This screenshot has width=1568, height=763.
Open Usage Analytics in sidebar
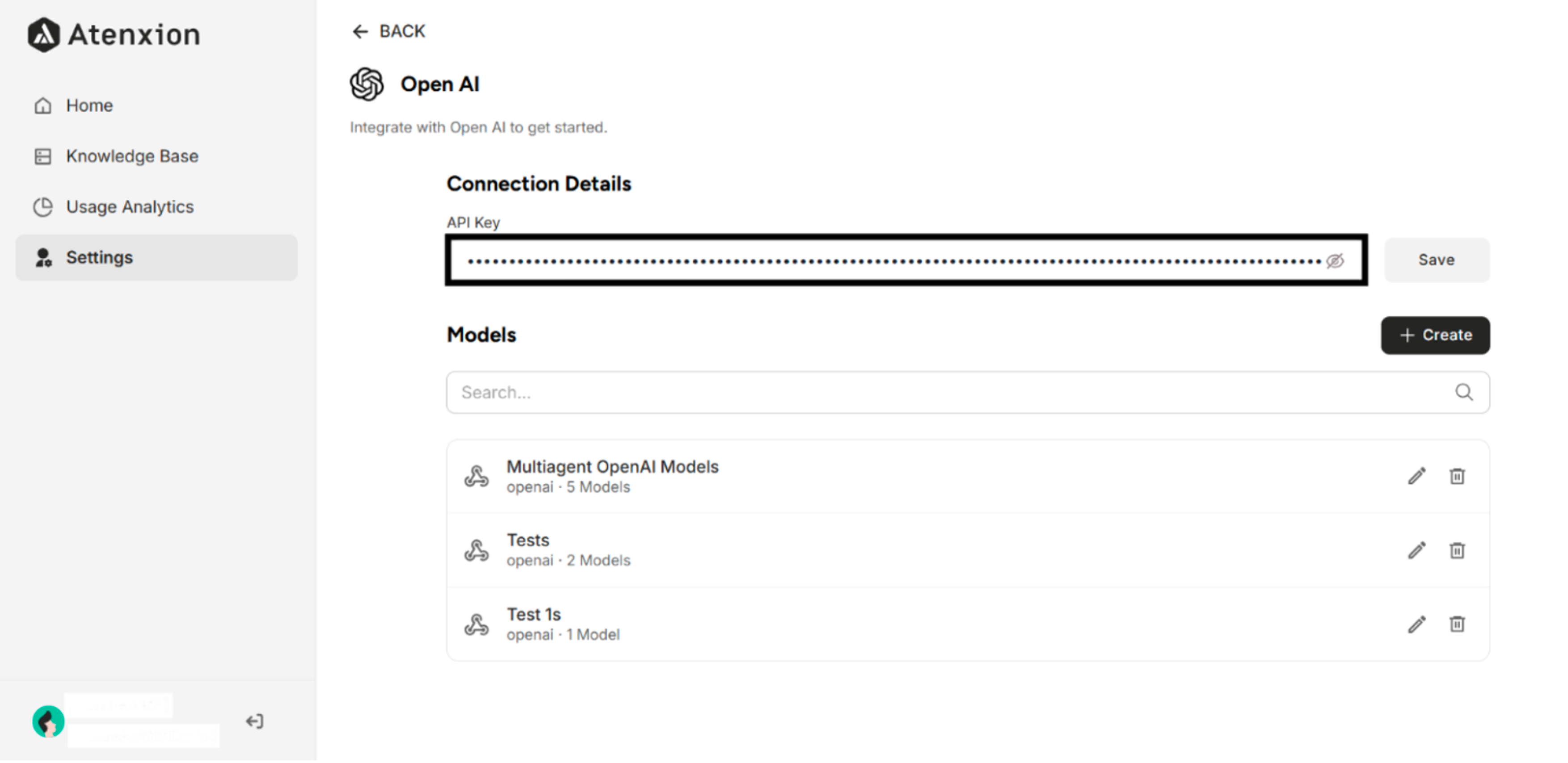point(129,207)
